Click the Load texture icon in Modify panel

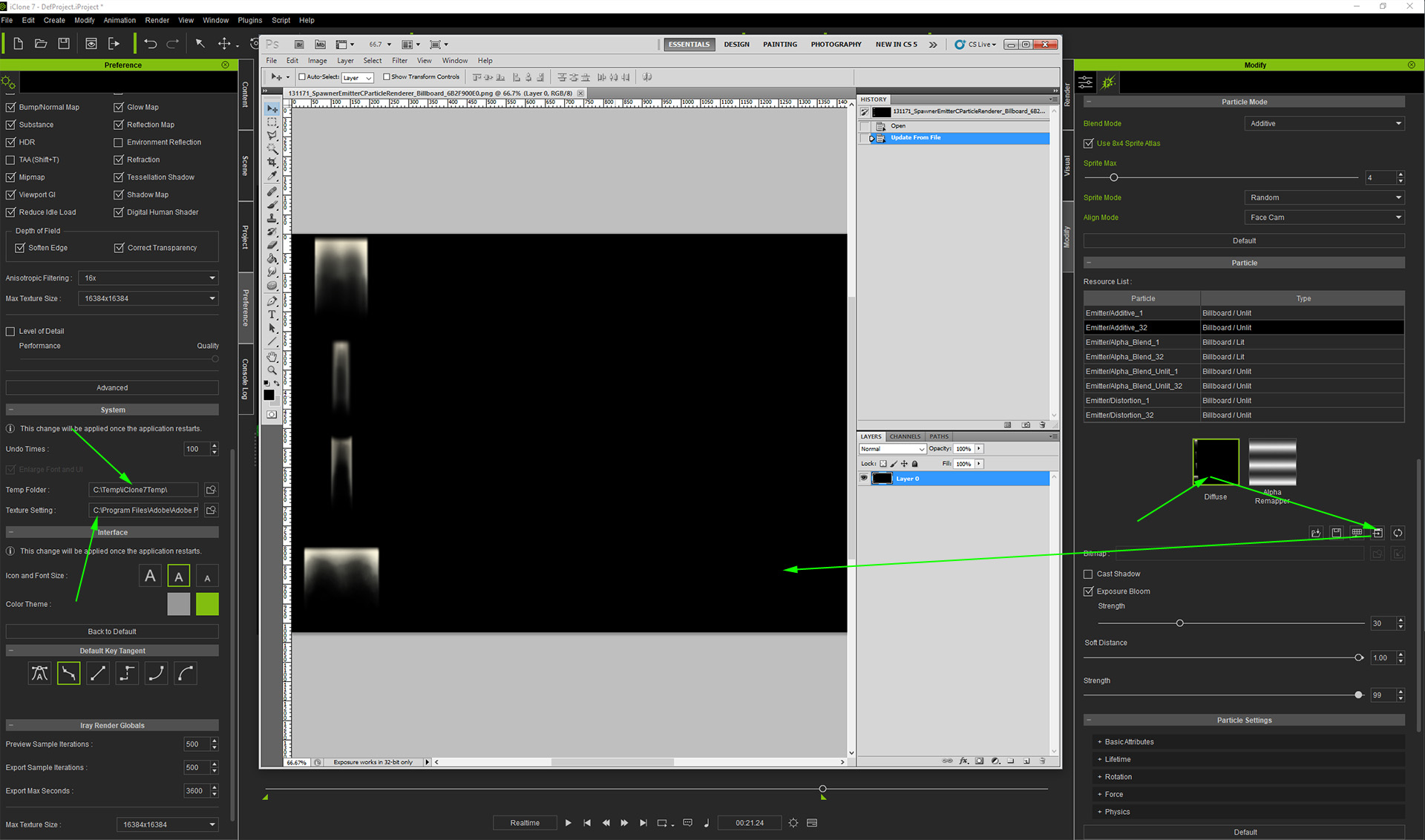(x=1316, y=533)
